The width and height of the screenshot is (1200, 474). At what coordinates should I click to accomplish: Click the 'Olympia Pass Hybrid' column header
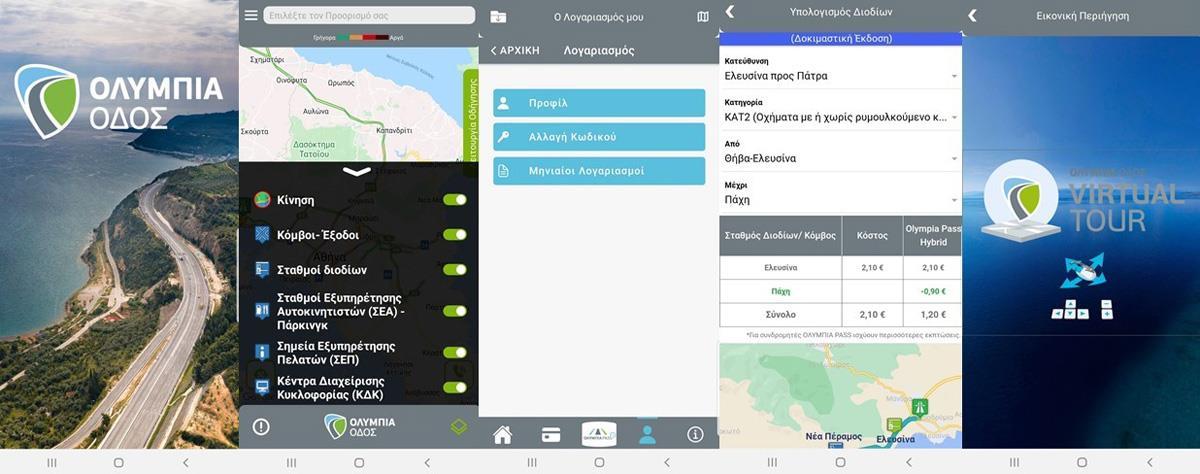(932, 235)
